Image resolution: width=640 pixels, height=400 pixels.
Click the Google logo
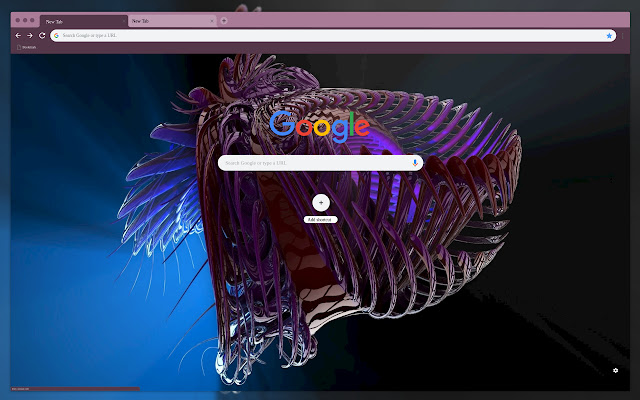320,126
